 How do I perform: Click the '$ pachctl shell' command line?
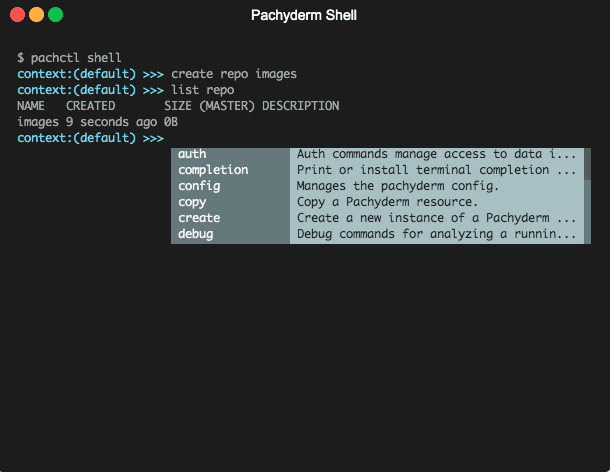tap(69, 58)
